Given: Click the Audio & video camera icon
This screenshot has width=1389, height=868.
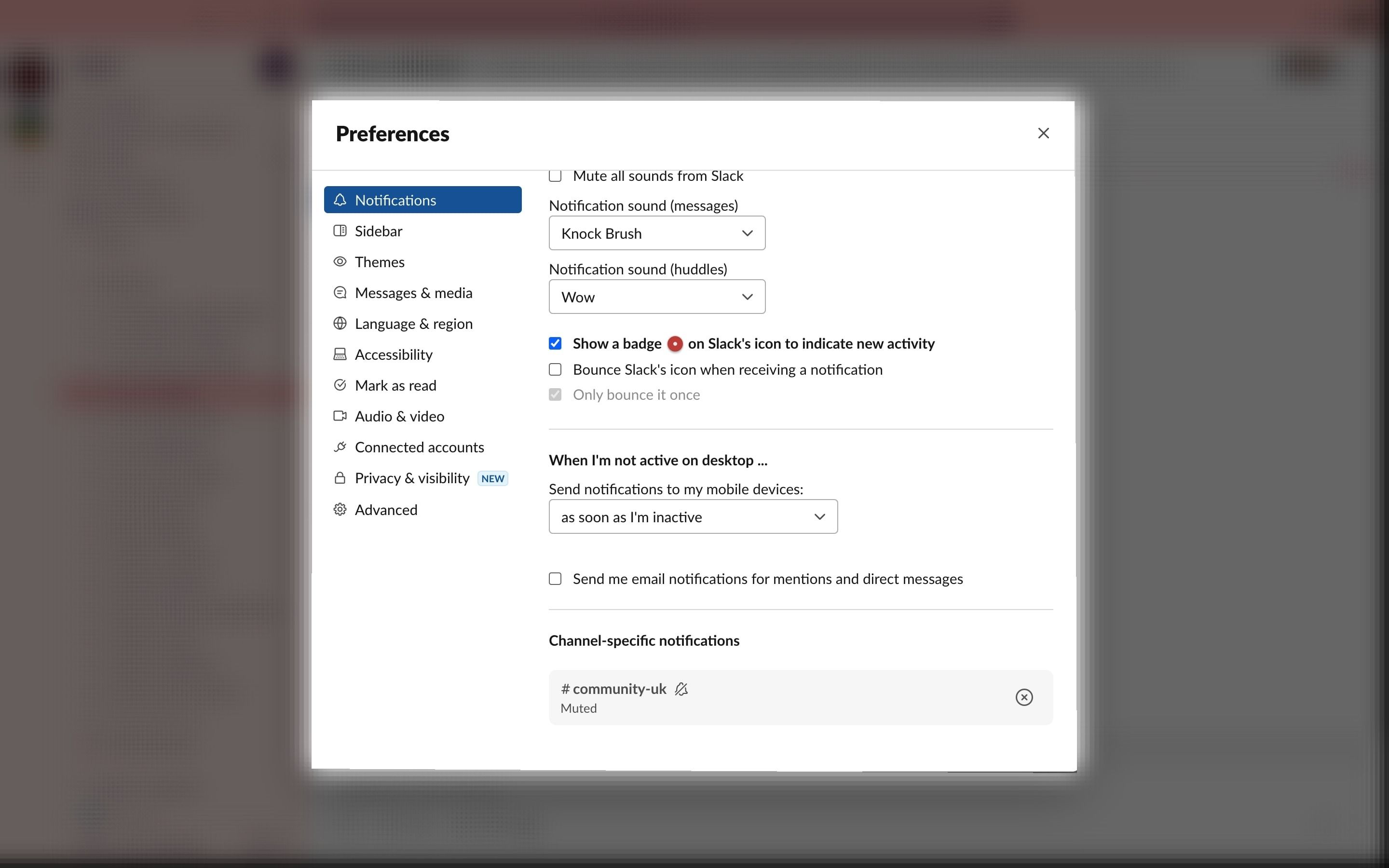Looking at the screenshot, I should (340, 416).
